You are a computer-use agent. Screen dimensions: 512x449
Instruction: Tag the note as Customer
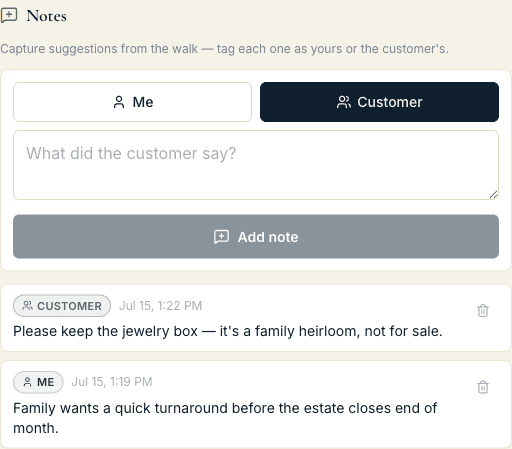379,102
